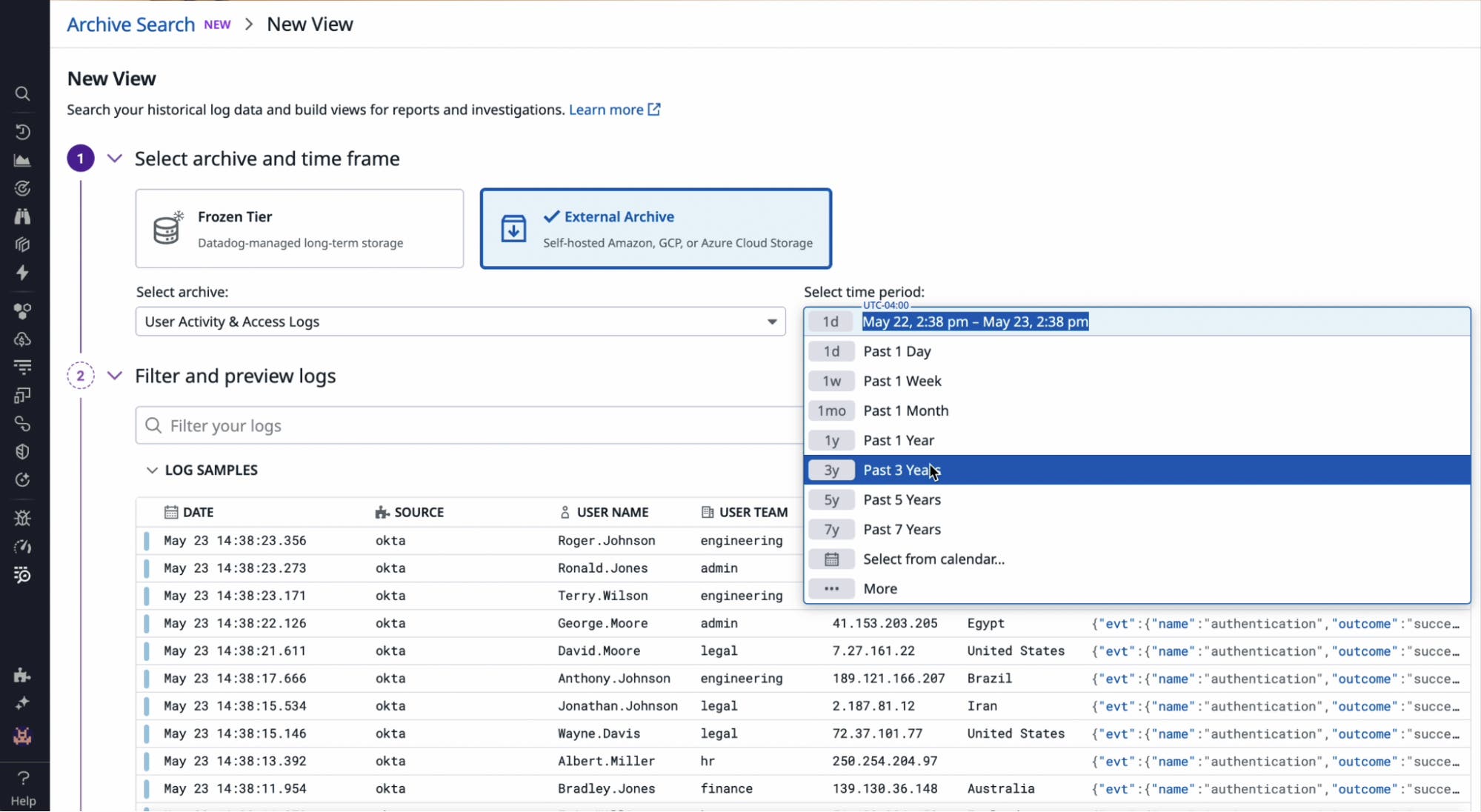Screen dimensions: 1481x812
Task: Open the Learn more link
Action: (x=606, y=109)
